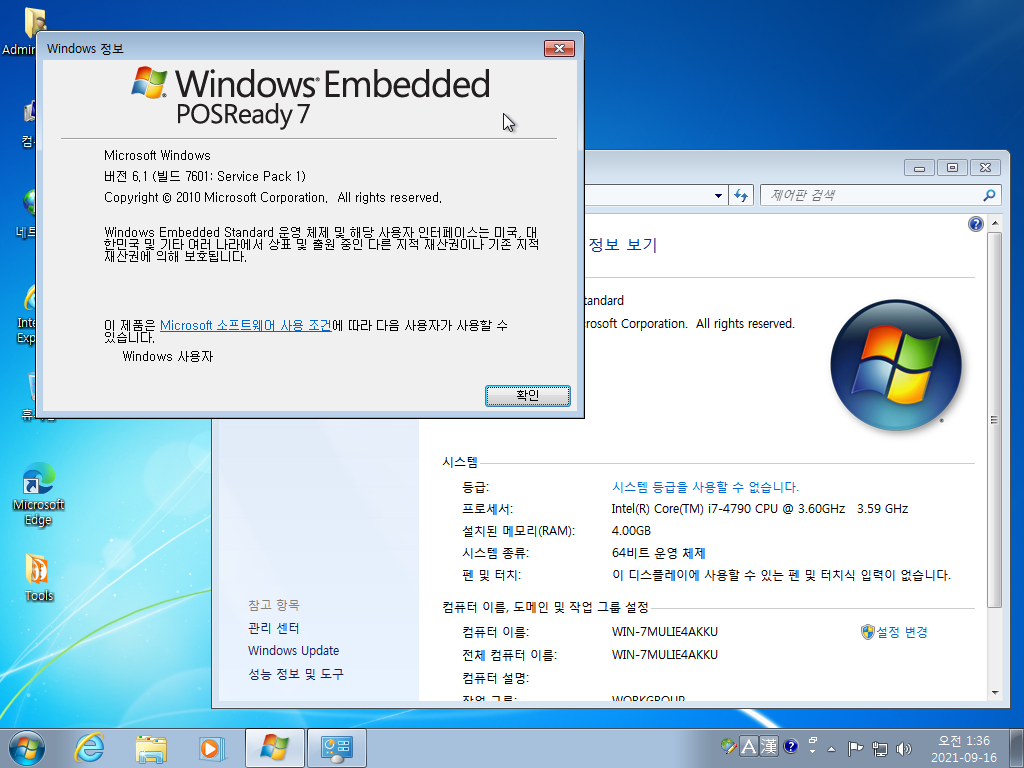Open Windows Explorer folder taskbar icon
The width and height of the screenshot is (1024, 768).
(151, 748)
